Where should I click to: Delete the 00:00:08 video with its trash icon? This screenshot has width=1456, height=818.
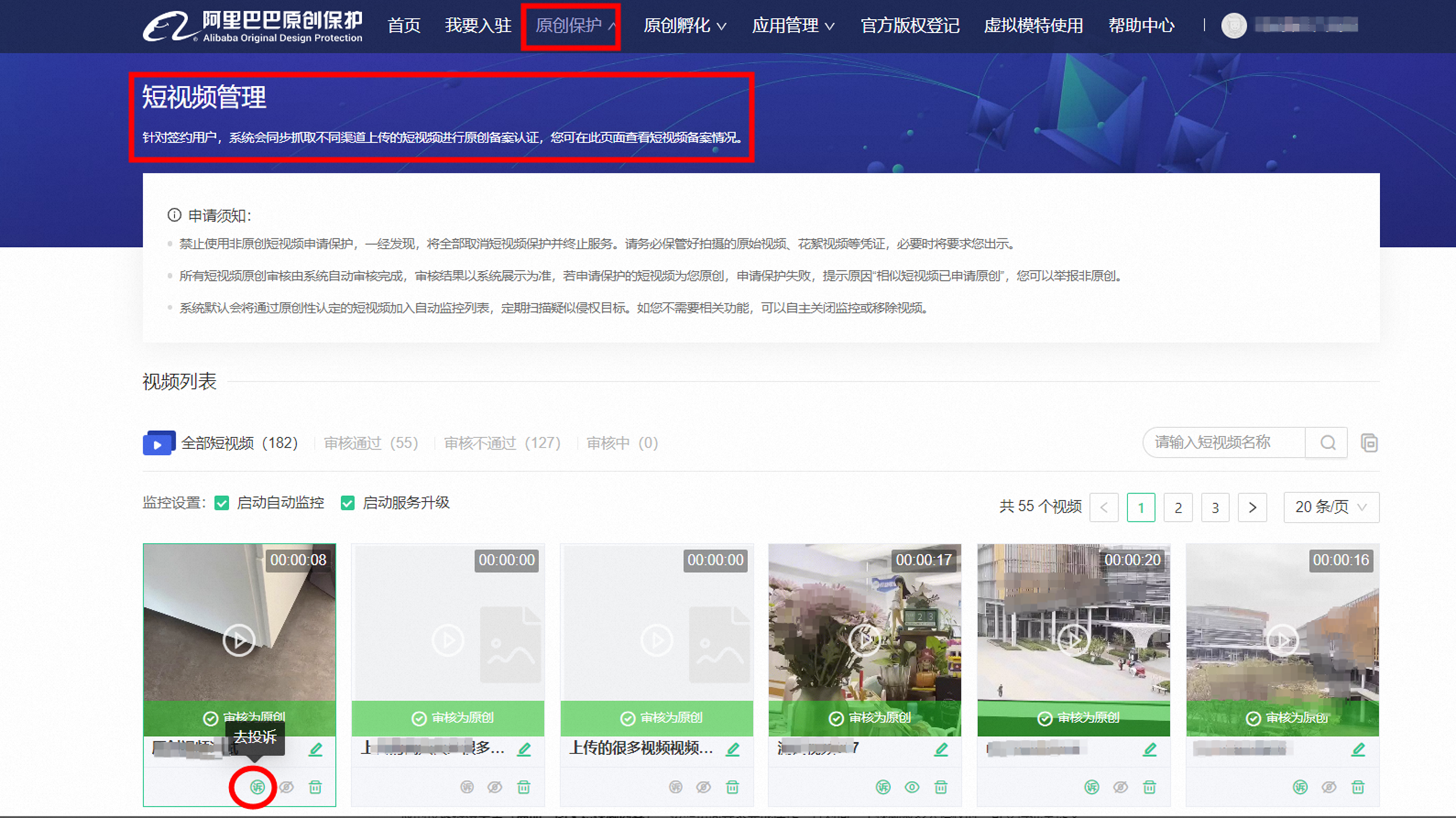pyautogui.click(x=315, y=787)
